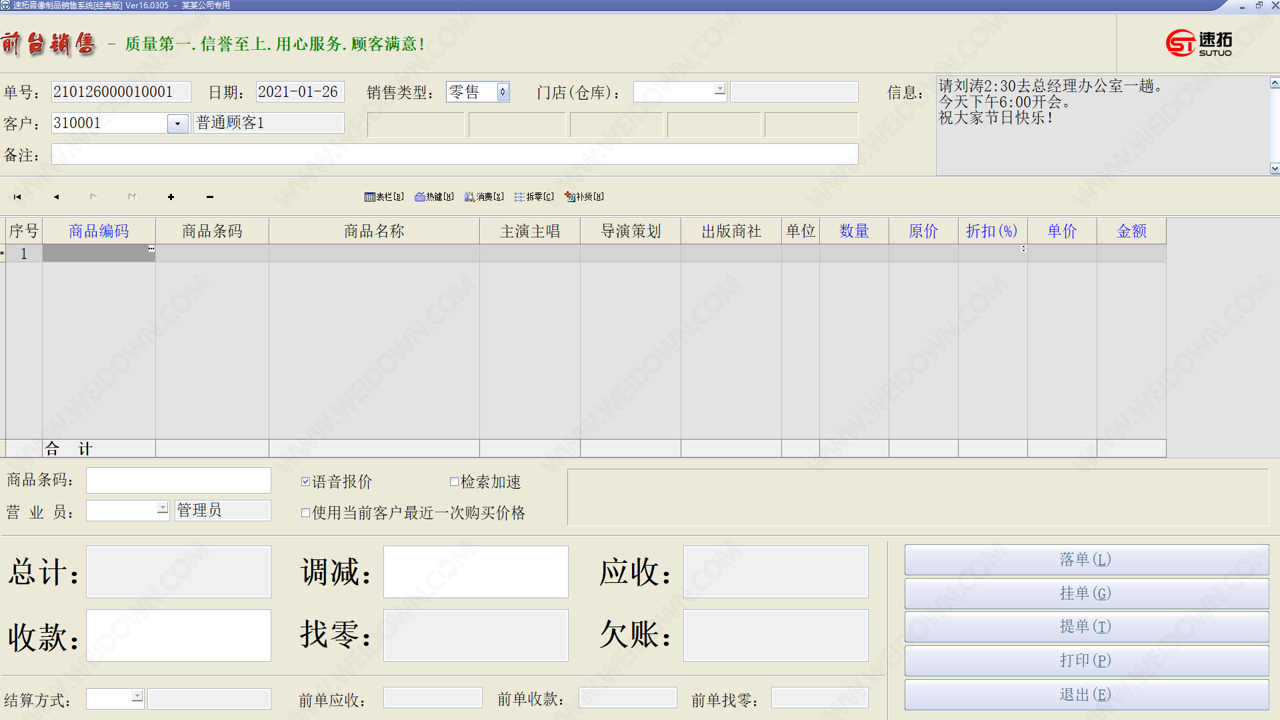Focus the 单号 input field
The image size is (1280, 720).
[x=121, y=92]
